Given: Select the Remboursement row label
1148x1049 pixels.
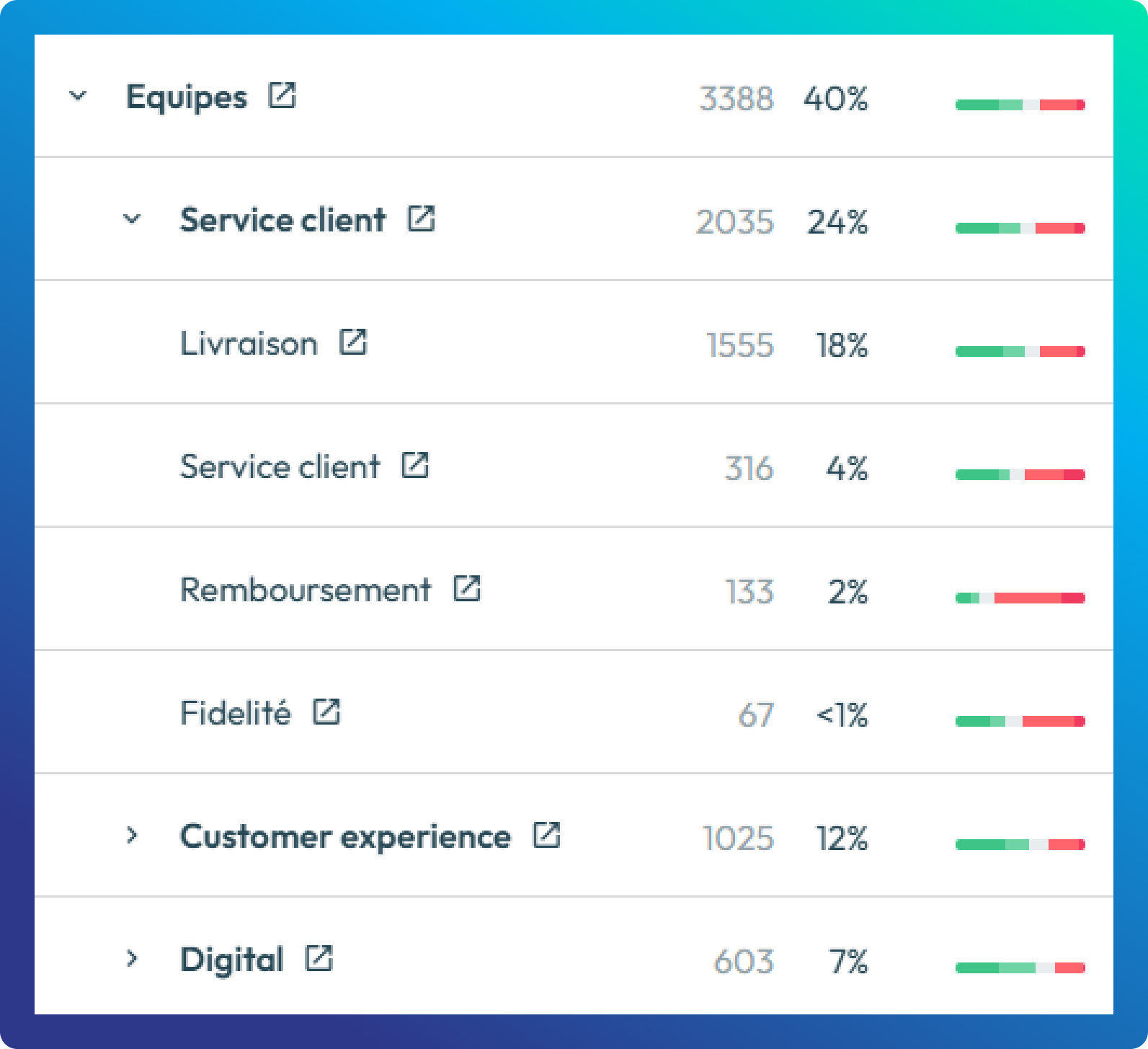Looking at the screenshot, I should click(306, 590).
